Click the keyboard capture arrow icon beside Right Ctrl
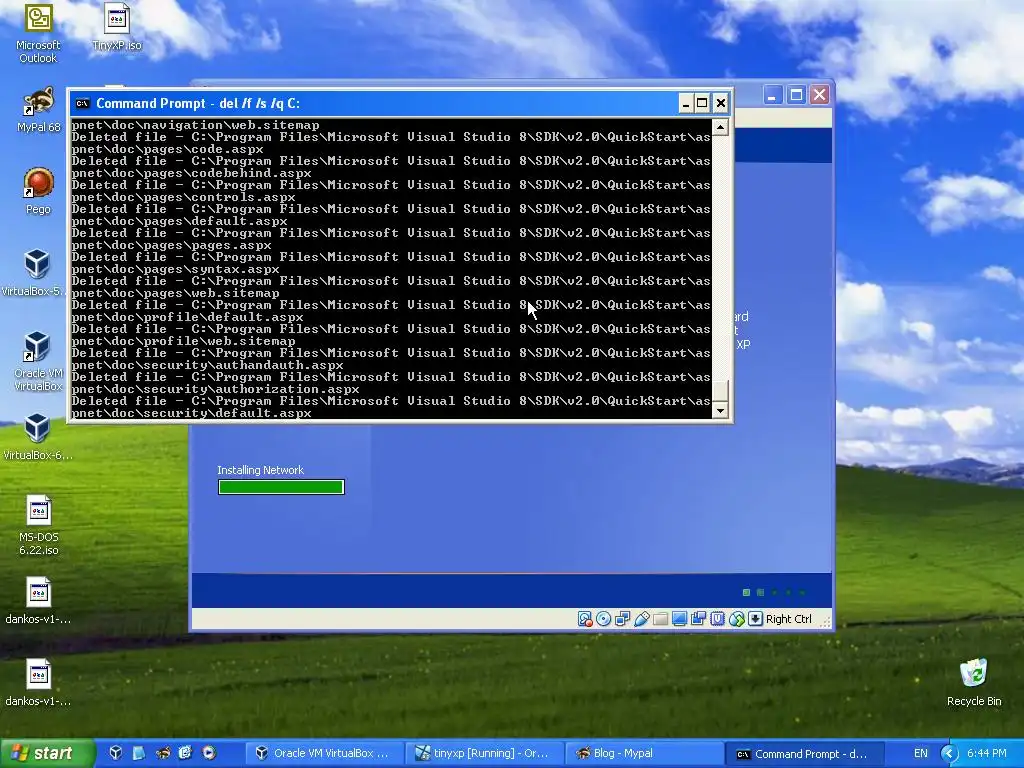 click(x=756, y=618)
